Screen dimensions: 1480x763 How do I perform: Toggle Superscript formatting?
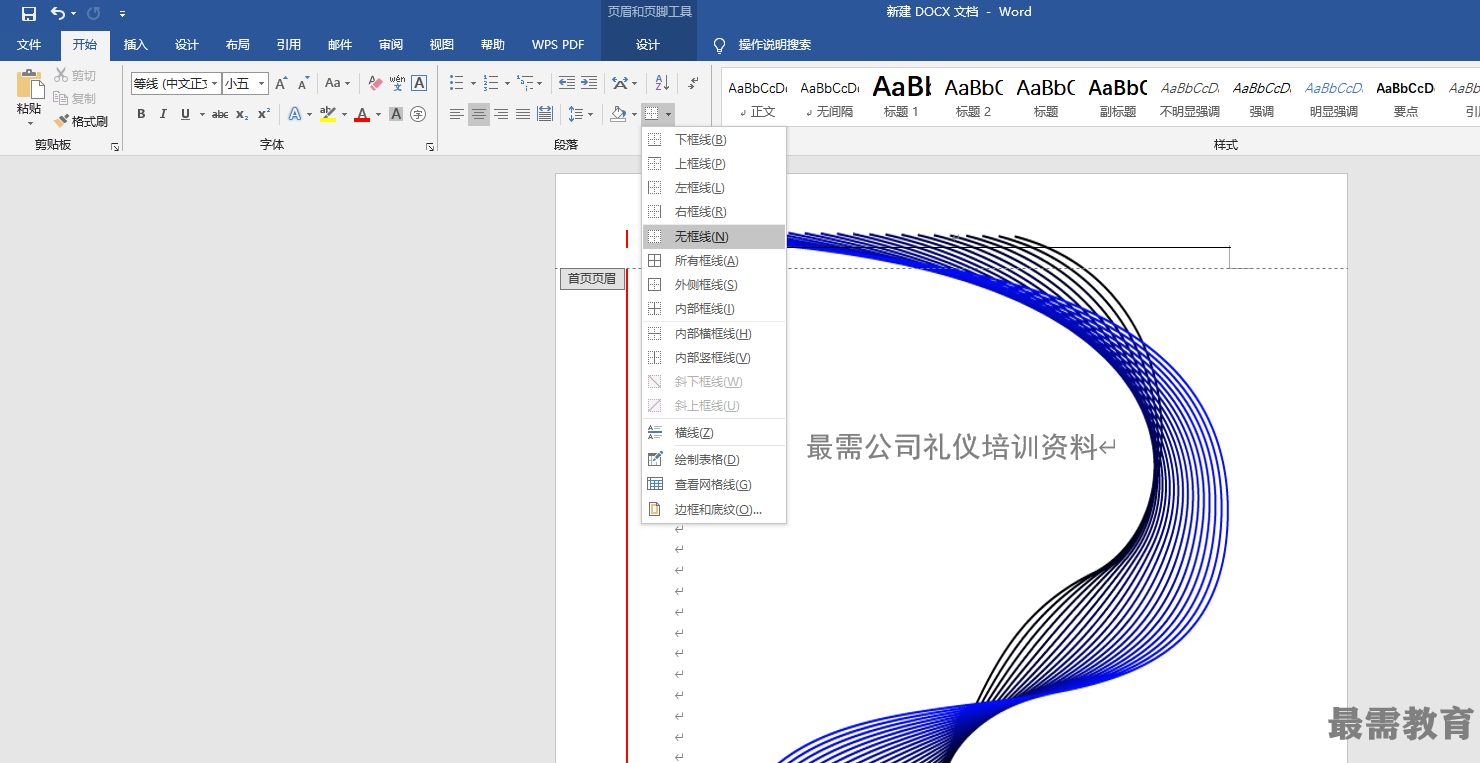(264, 114)
